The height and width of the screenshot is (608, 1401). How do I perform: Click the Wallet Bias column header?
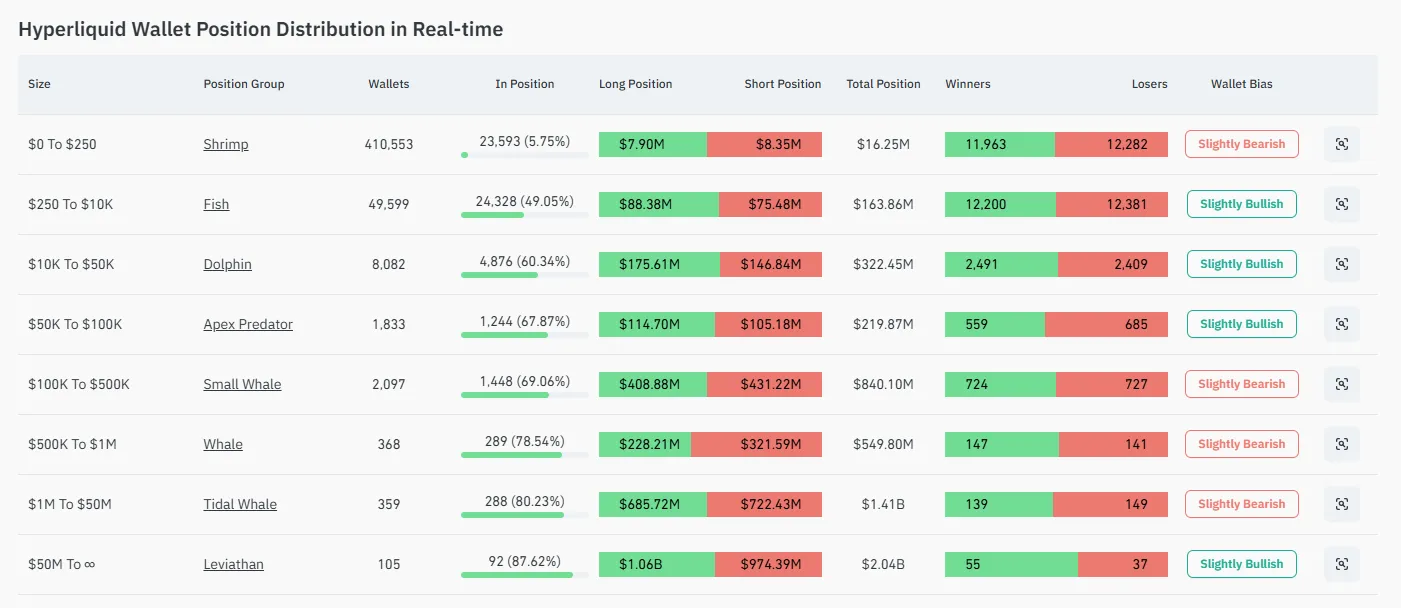click(1242, 84)
